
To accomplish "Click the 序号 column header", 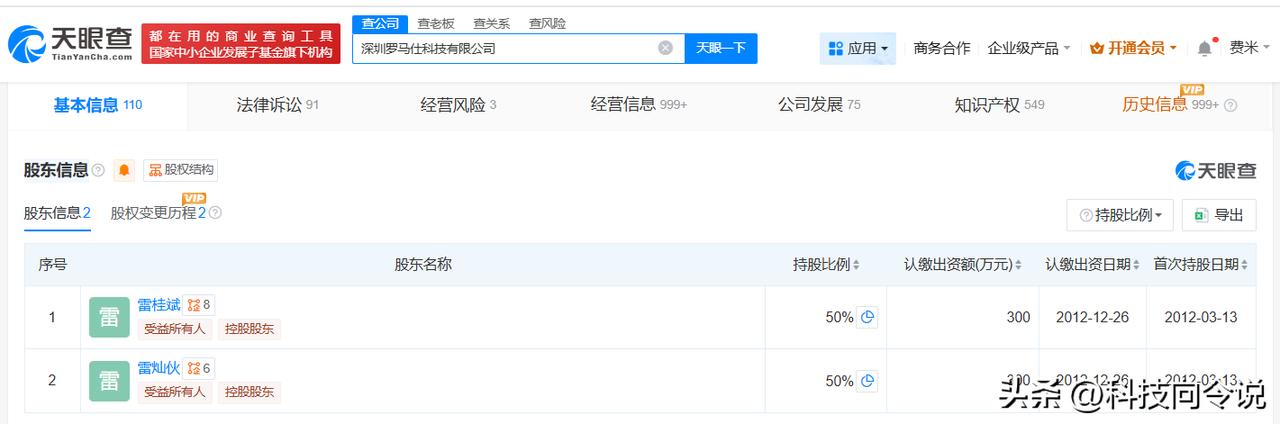I will click(x=53, y=265).
